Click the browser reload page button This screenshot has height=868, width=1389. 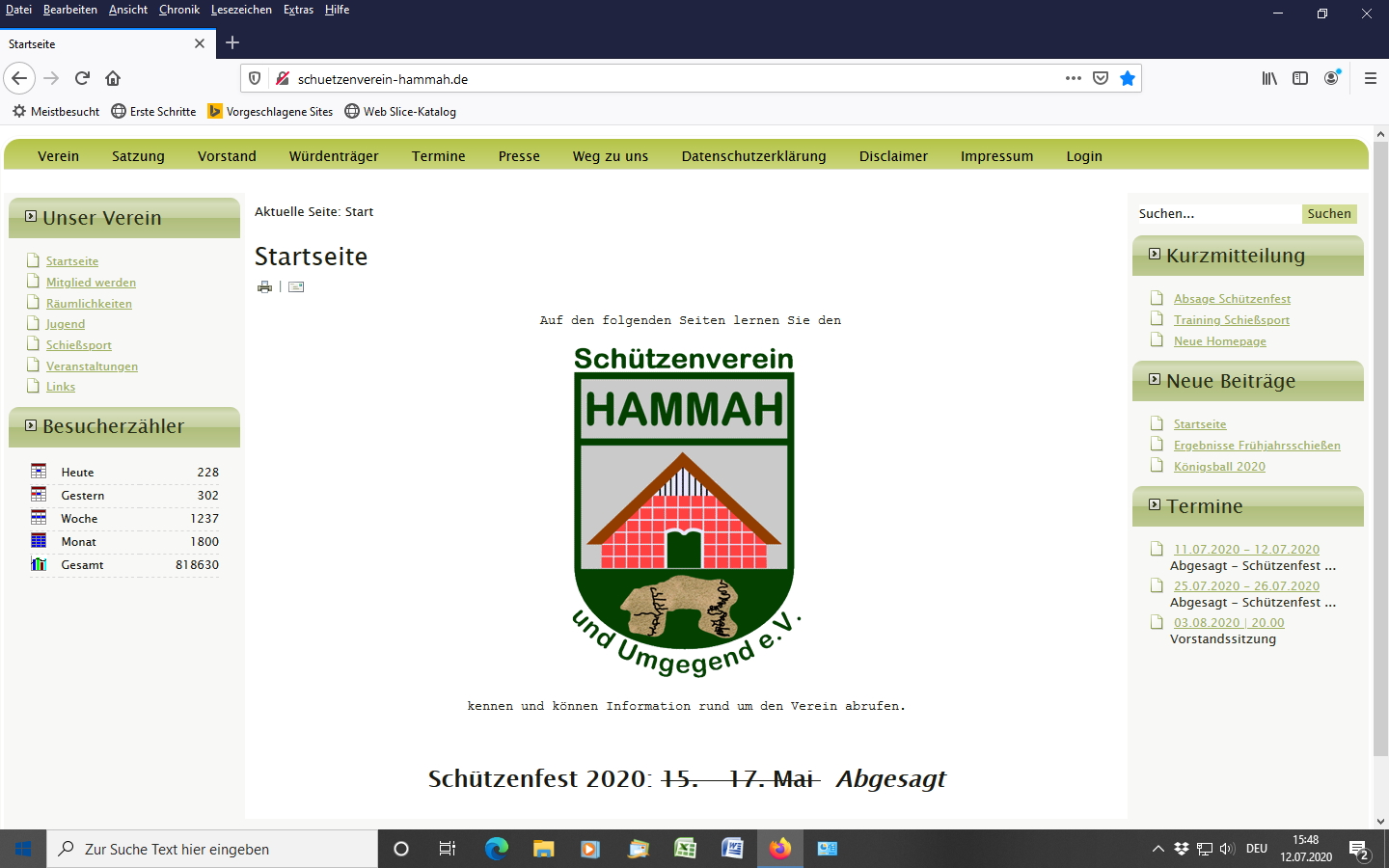[x=82, y=78]
